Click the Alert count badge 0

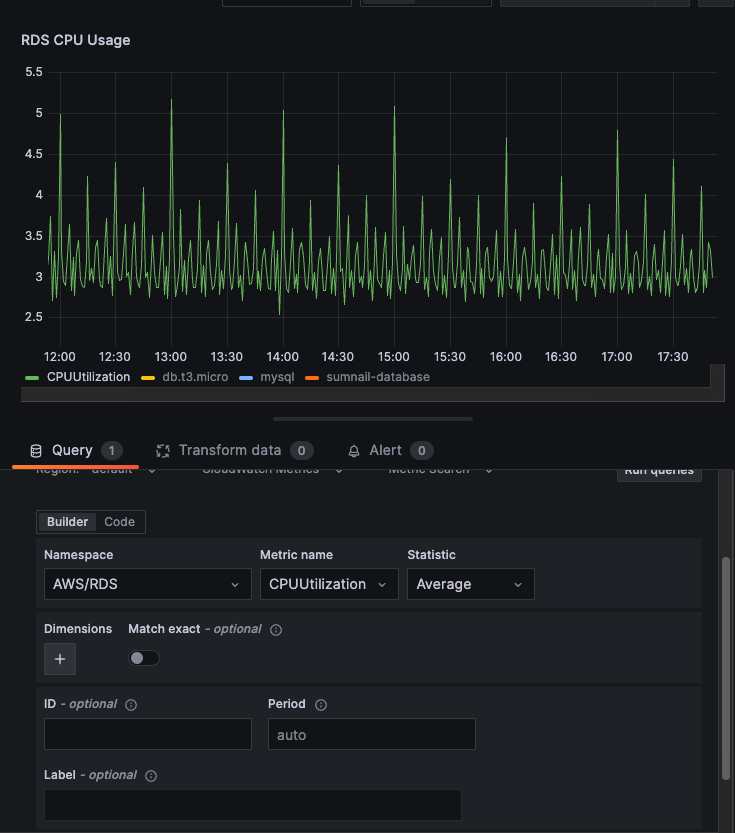tap(421, 450)
